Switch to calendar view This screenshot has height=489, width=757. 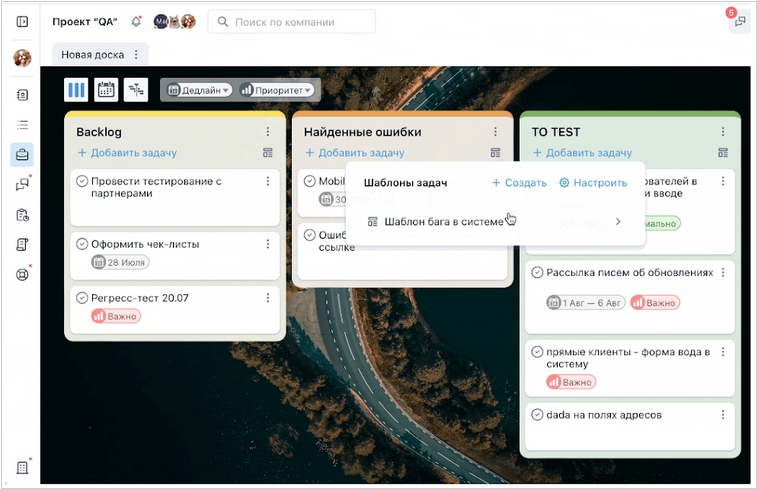(106, 90)
